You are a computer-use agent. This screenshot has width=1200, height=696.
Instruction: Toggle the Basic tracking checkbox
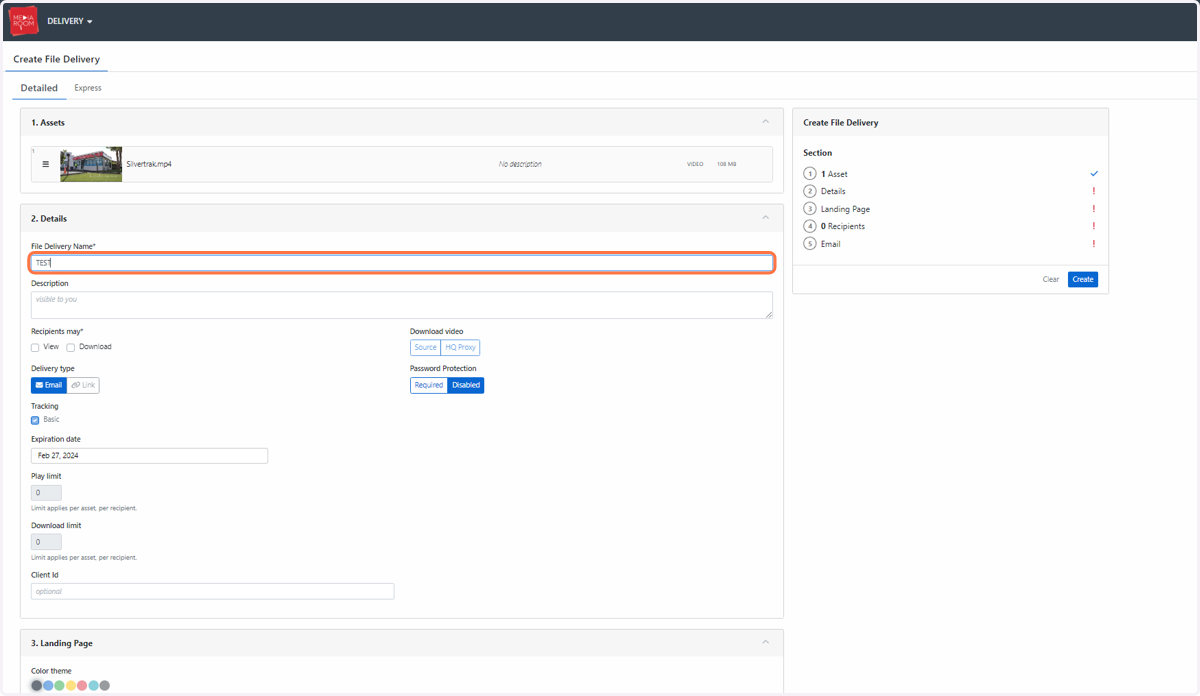[35, 420]
